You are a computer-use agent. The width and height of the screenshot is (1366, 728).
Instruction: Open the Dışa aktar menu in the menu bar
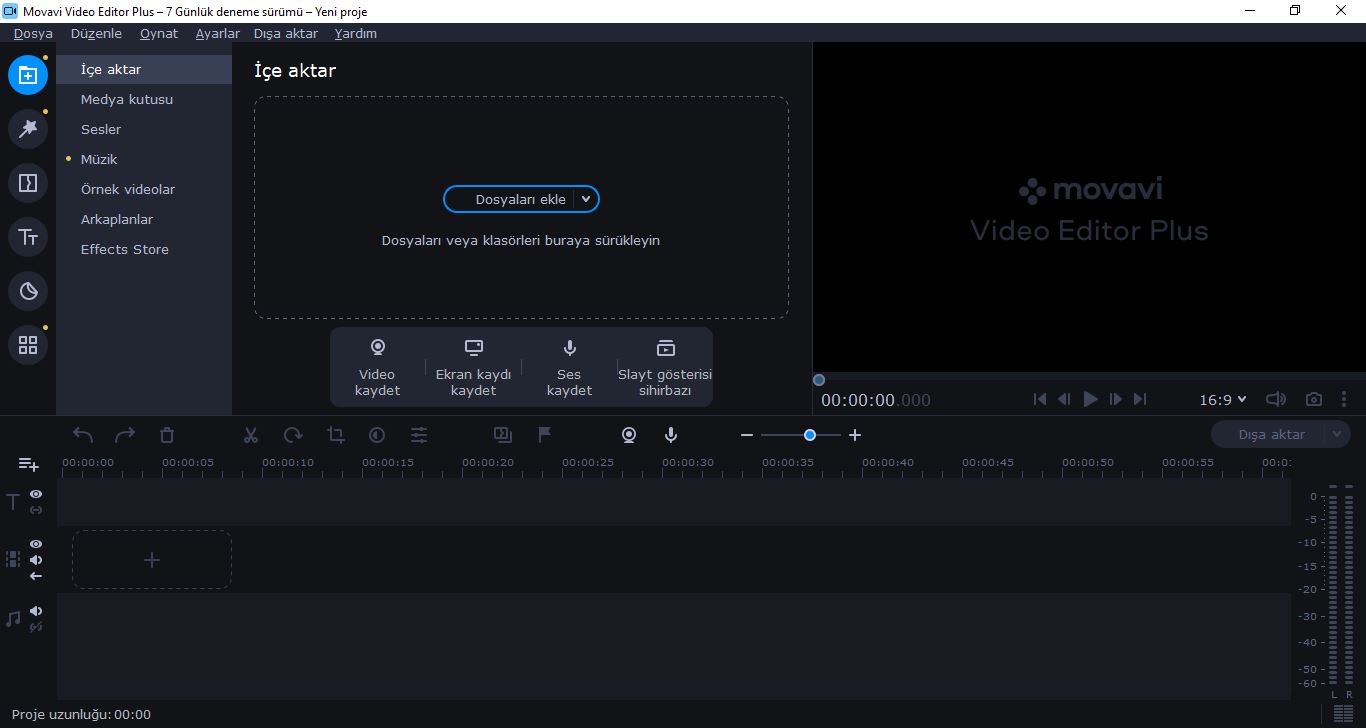coord(286,33)
